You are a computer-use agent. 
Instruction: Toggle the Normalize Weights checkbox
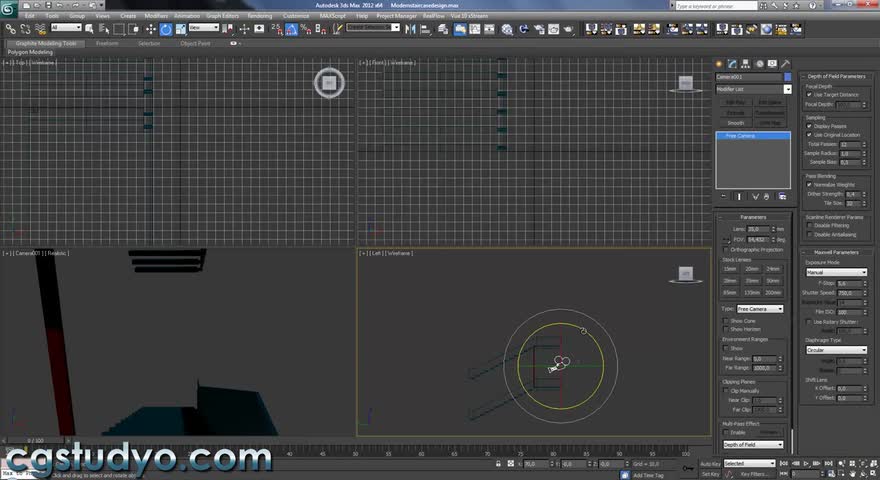click(x=809, y=185)
